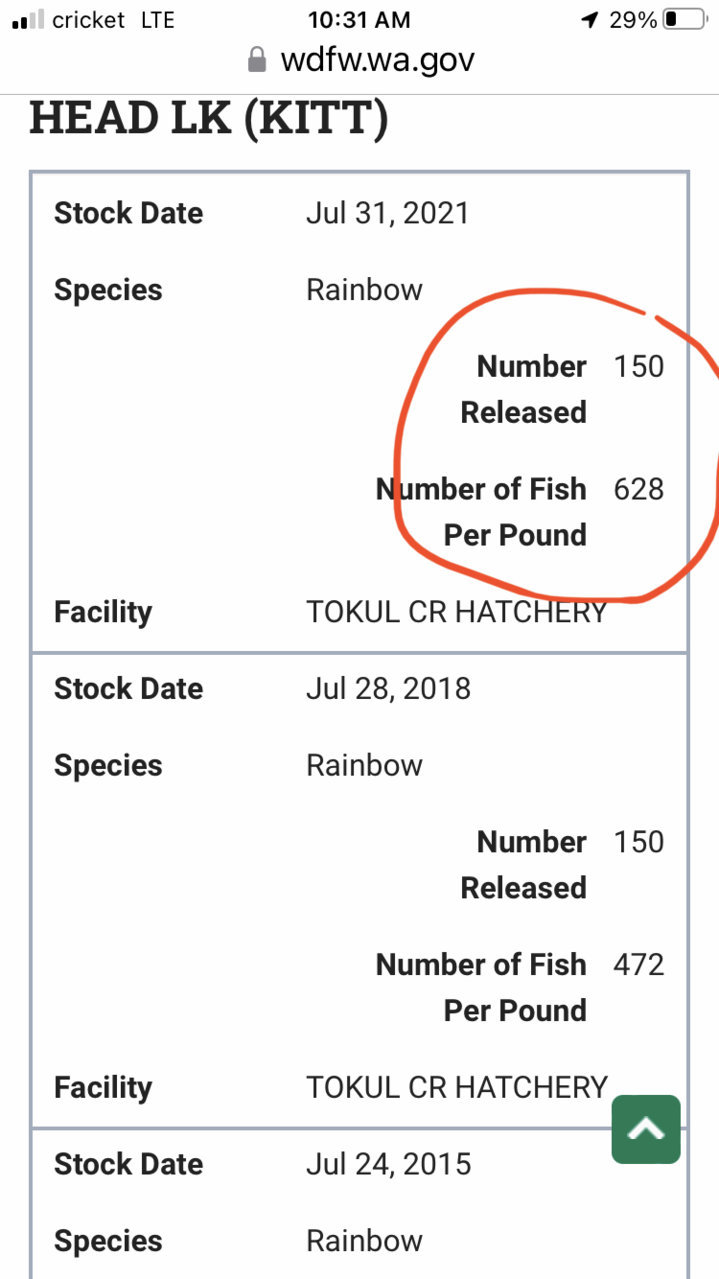Tap the HEAD LK (KITT) heading
719x1279 pixels.
click(208, 120)
